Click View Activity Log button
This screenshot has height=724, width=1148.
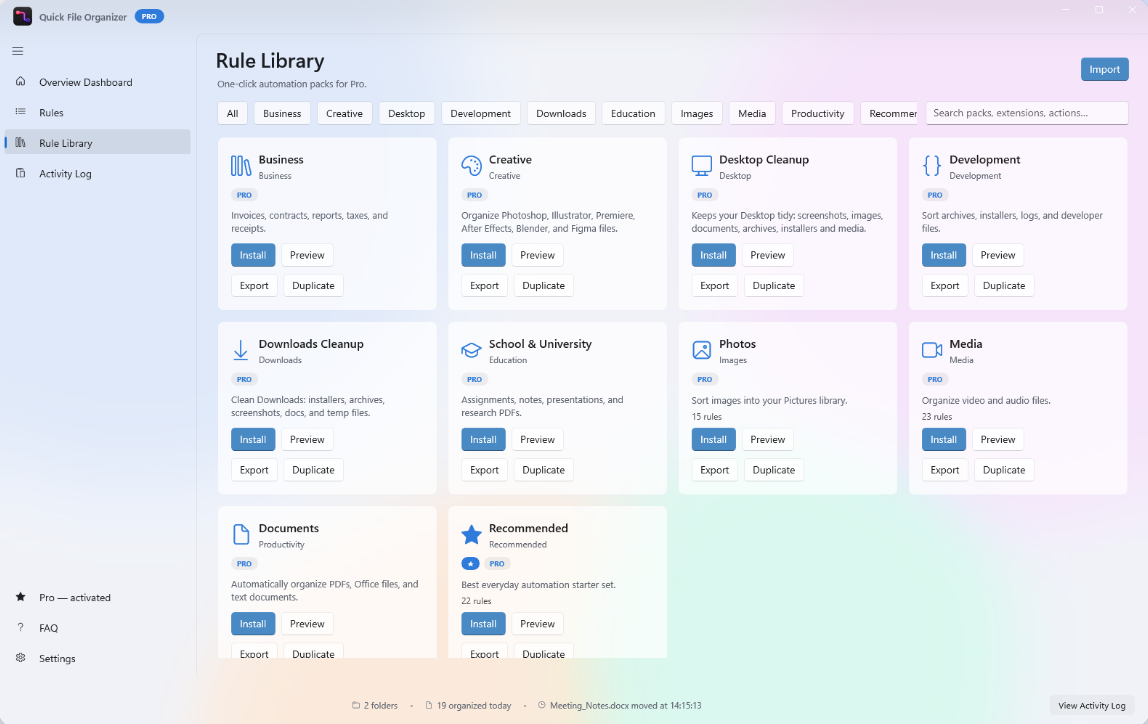coord(1091,706)
